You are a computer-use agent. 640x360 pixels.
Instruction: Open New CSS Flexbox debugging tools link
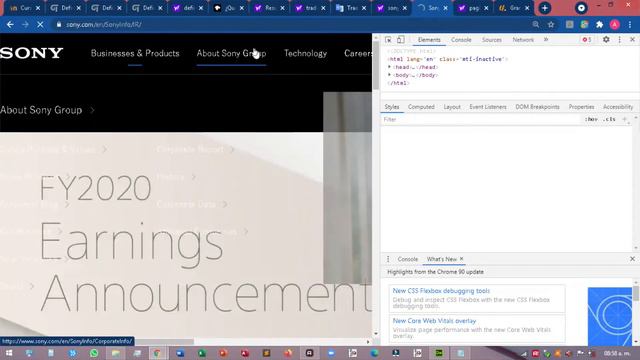click(x=441, y=291)
